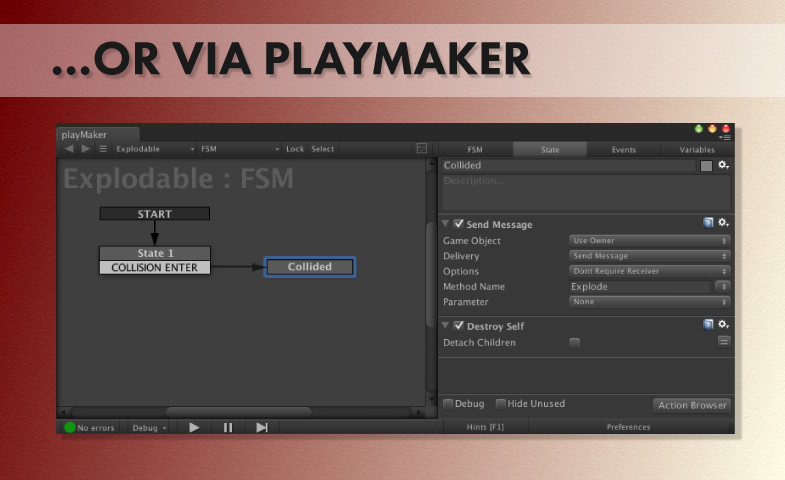Select the State 1 node
The width and height of the screenshot is (785, 480).
click(x=155, y=253)
